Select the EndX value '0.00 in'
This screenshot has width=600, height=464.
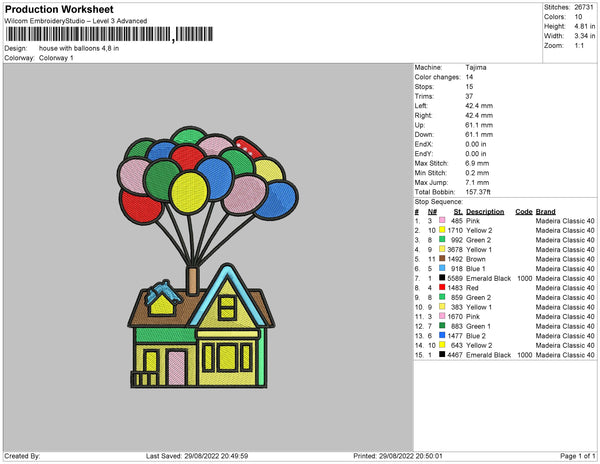476,144
